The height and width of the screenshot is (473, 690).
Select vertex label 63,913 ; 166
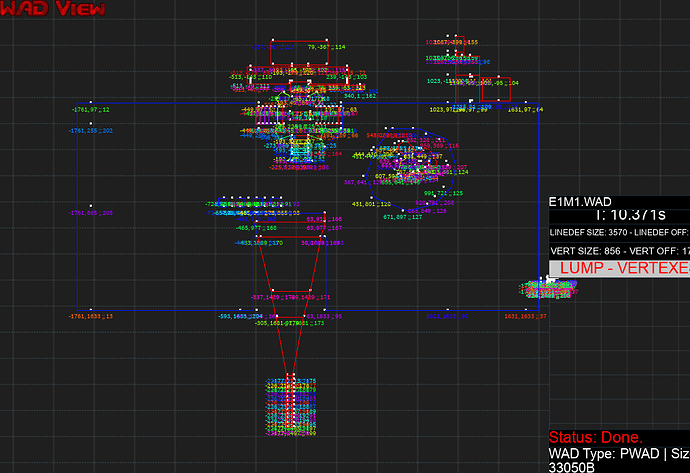[324, 219]
